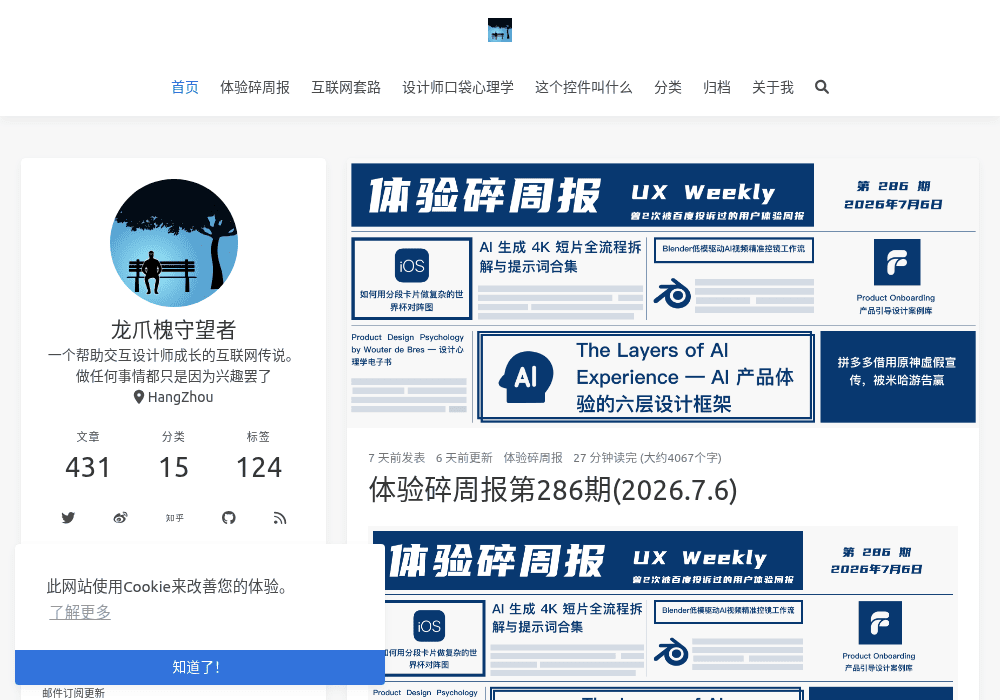Open the Weibo social icon
Image resolution: width=1000 pixels, height=700 pixels.
click(121, 518)
